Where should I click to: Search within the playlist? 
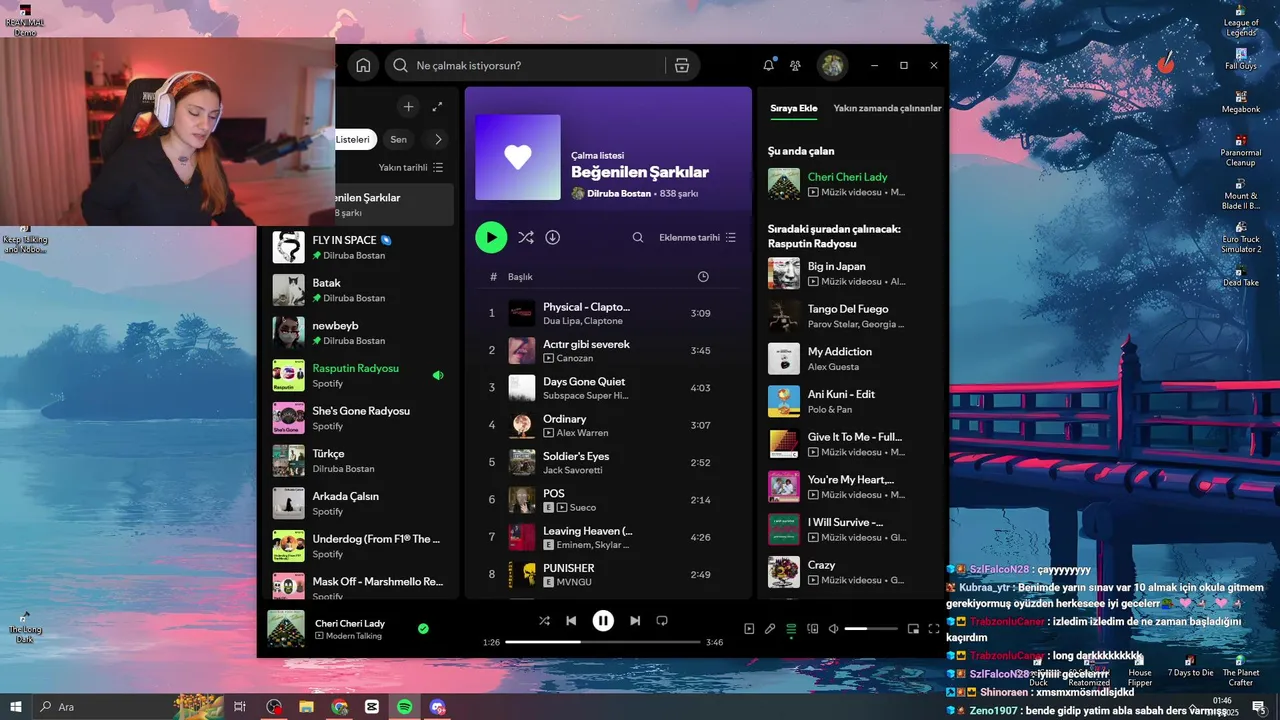pyautogui.click(x=638, y=237)
